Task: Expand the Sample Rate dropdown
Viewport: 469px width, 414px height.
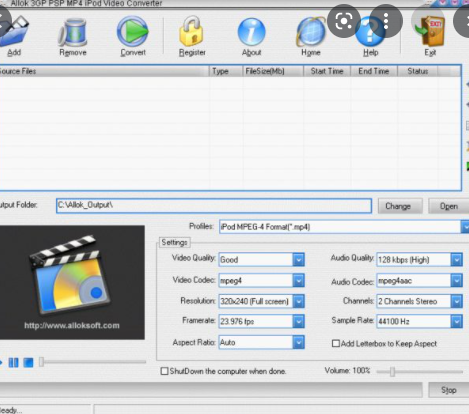Action: click(x=456, y=321)
